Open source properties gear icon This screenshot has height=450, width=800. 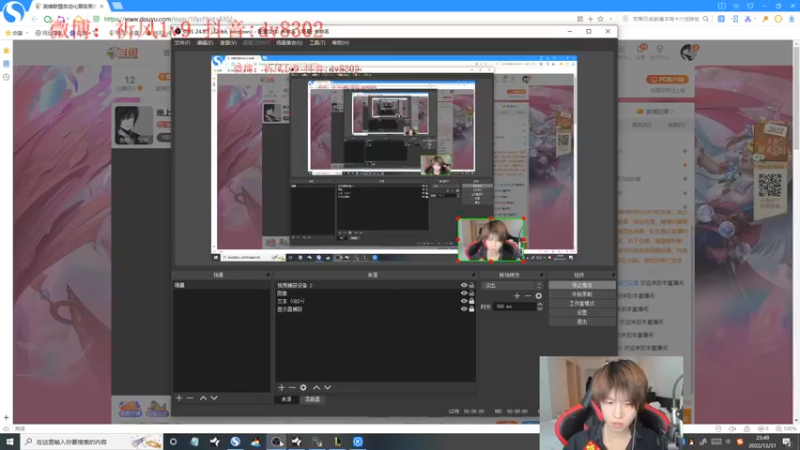[x=303, y=388]
